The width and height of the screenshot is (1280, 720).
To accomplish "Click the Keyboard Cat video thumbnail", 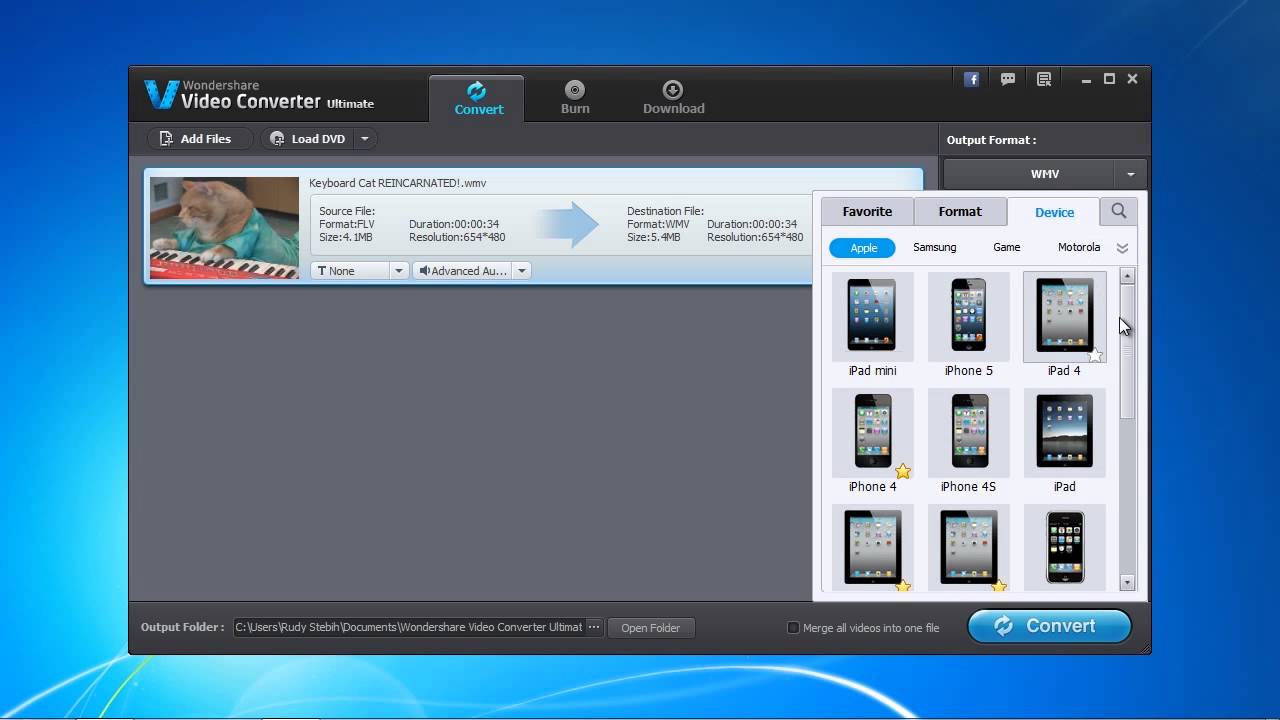I will click(224, 228).
